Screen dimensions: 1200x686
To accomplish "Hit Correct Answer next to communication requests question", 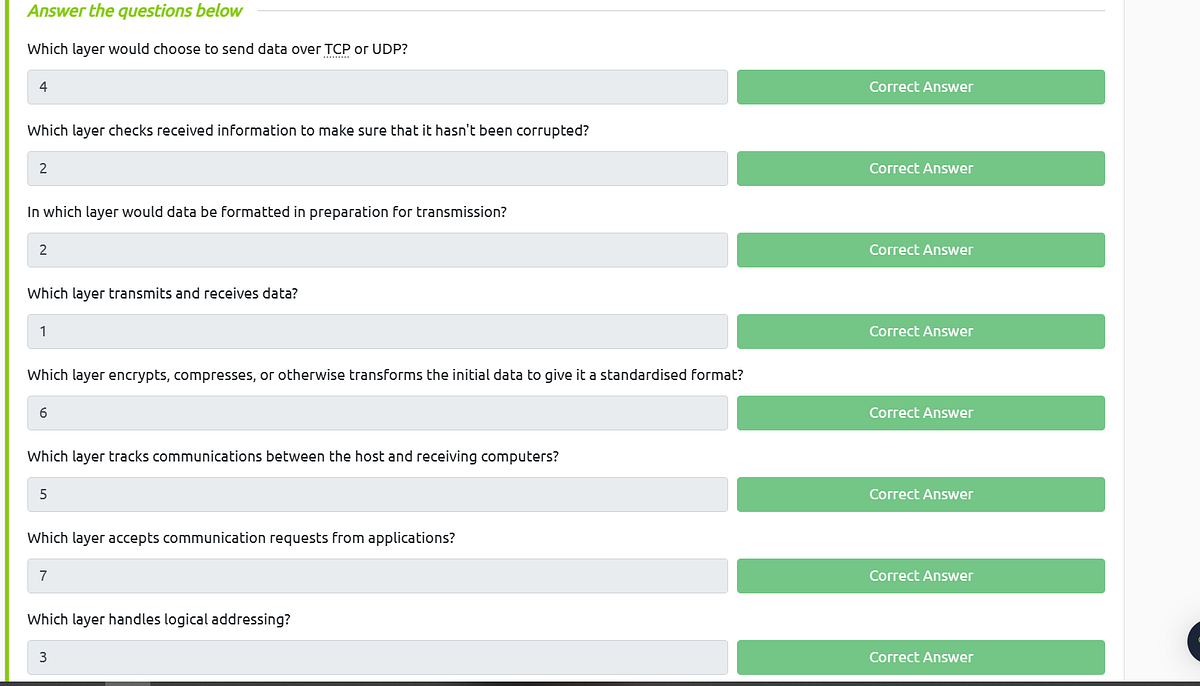I will pyautogui.click(x=920, y=576).
